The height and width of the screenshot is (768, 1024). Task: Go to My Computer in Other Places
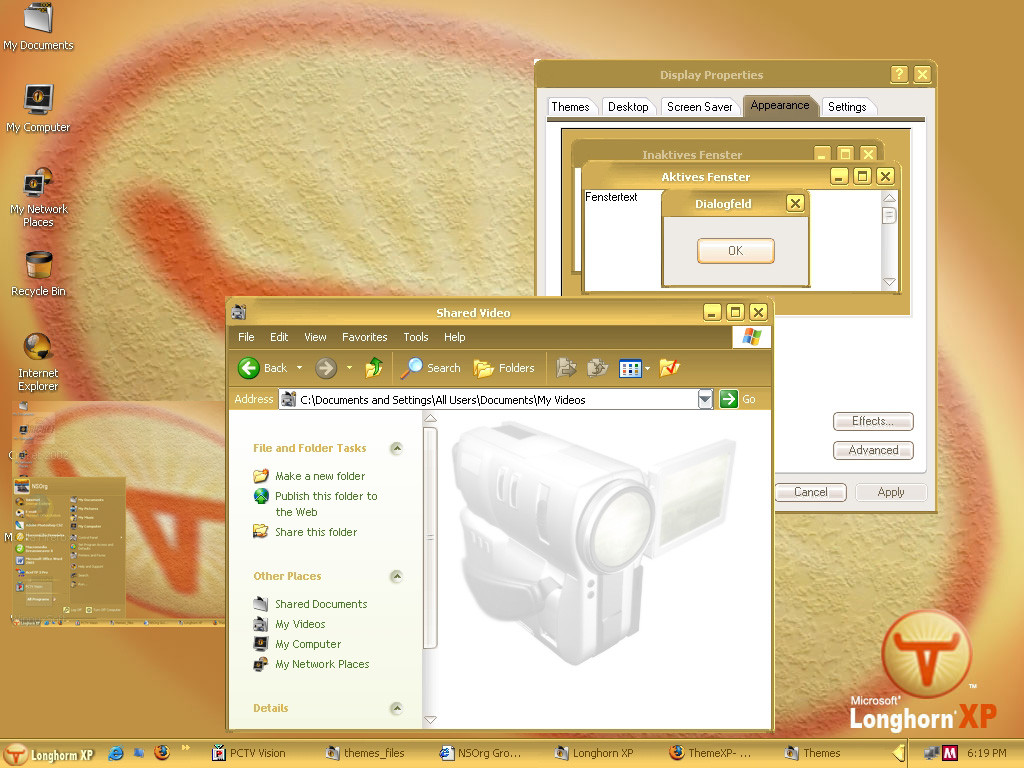click(308, 644)
